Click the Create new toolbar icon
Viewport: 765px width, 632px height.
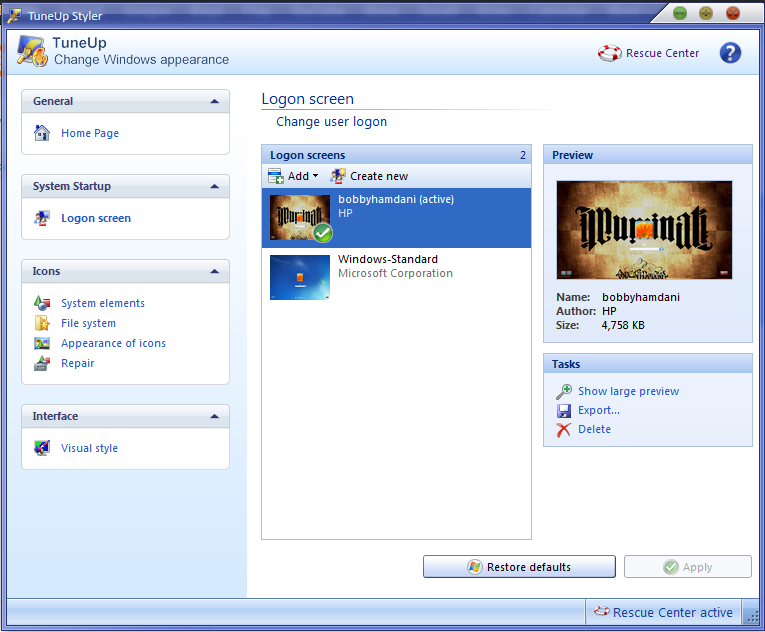coord(338,176)
